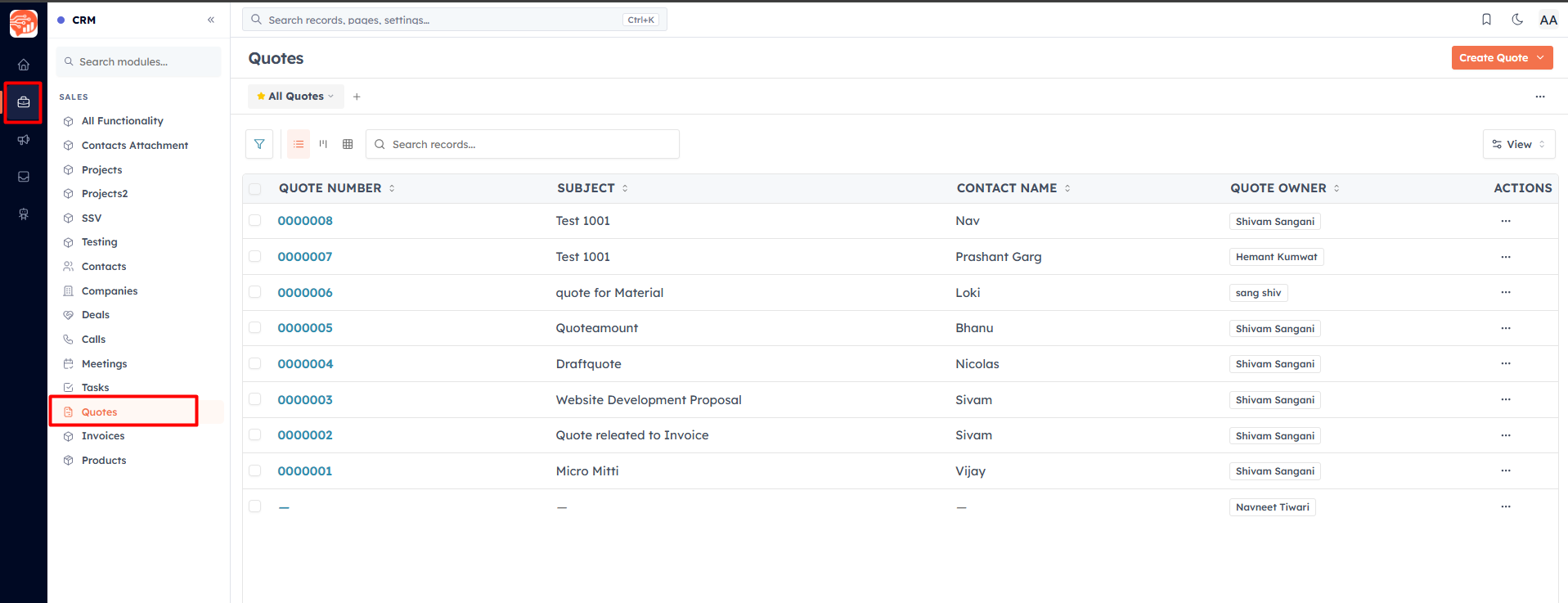The height and width of the screenshot is (603, 1568).
Task: Switch to kanban view icon
Action: [x=323, y=144]
